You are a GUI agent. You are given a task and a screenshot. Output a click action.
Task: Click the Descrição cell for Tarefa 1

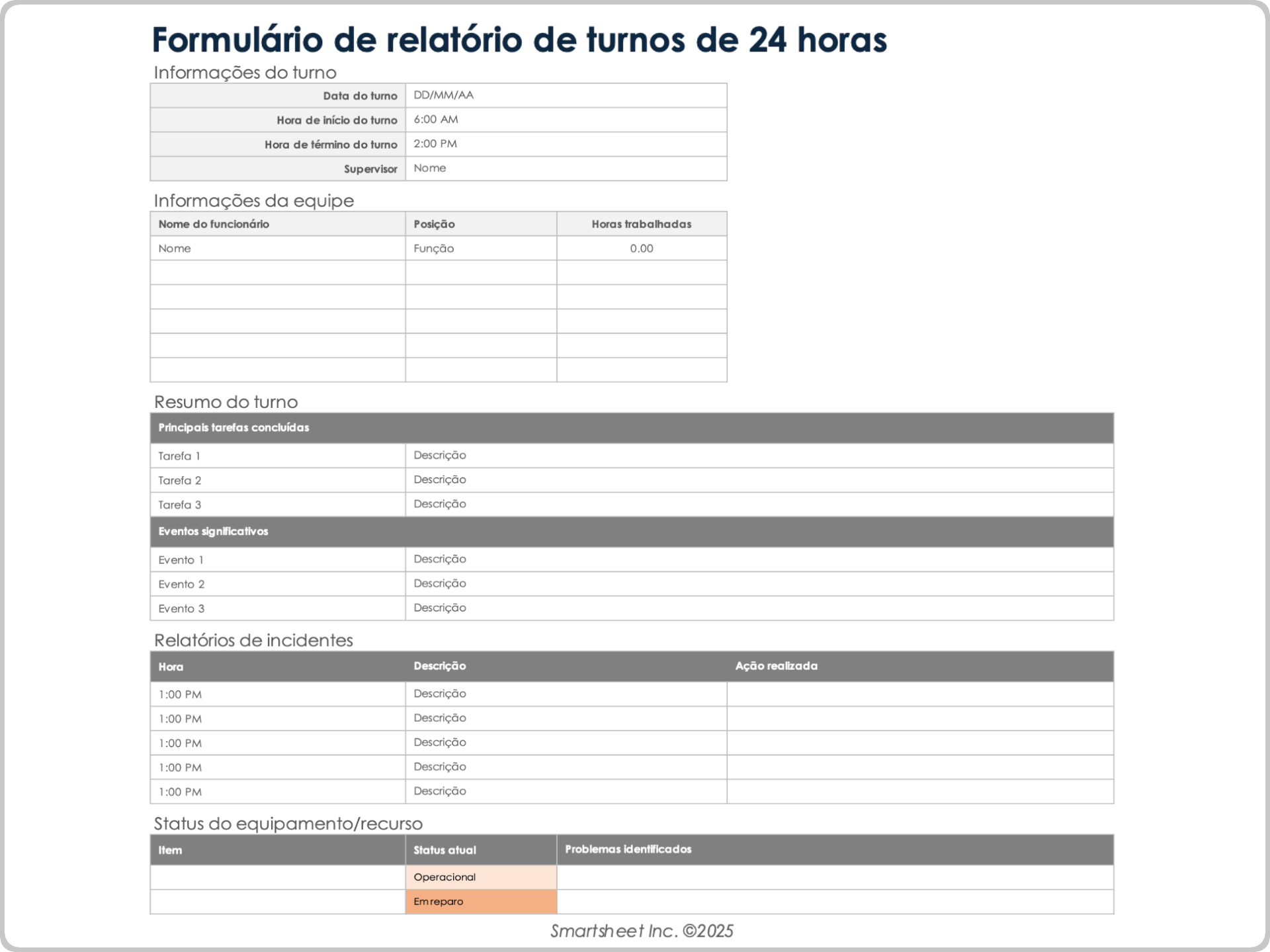tap(759, 456)
